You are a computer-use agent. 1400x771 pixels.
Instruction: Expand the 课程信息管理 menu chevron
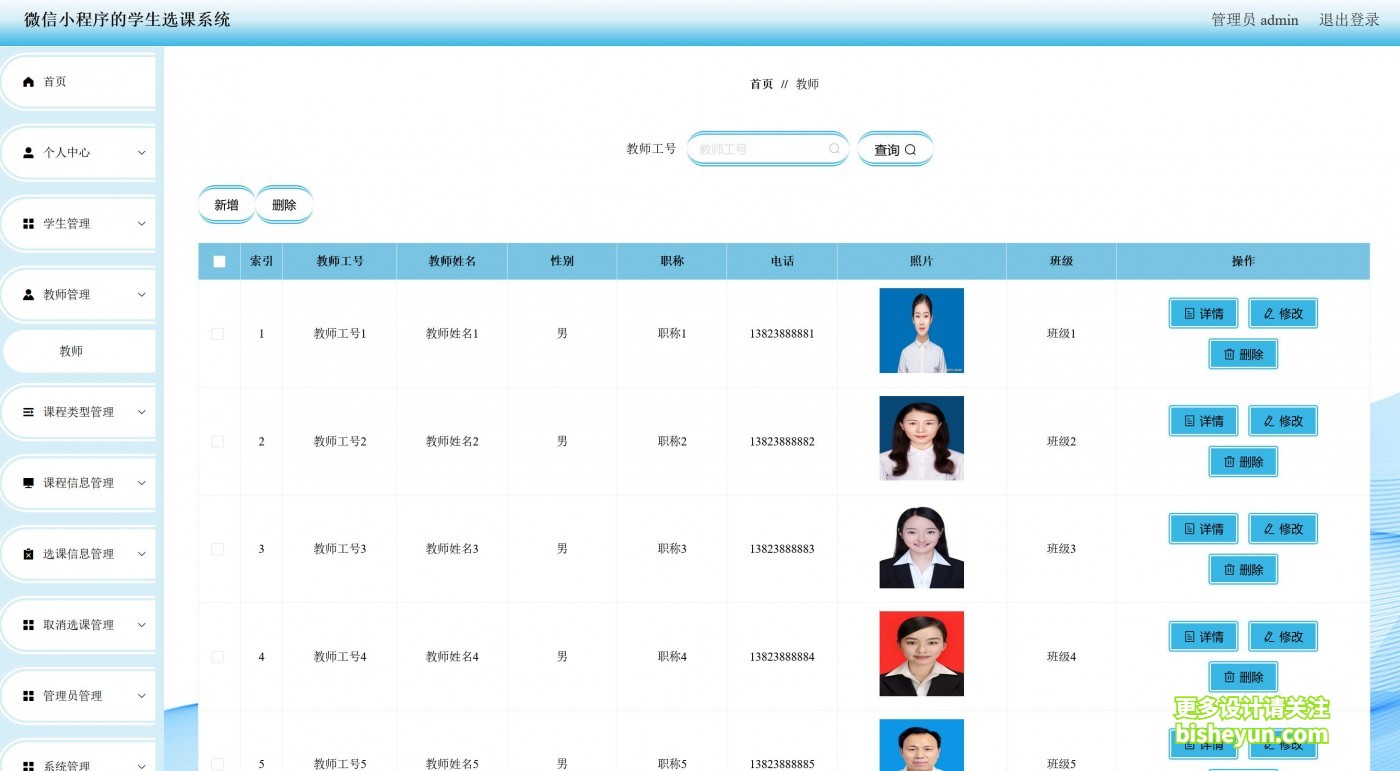click(141, 483)
